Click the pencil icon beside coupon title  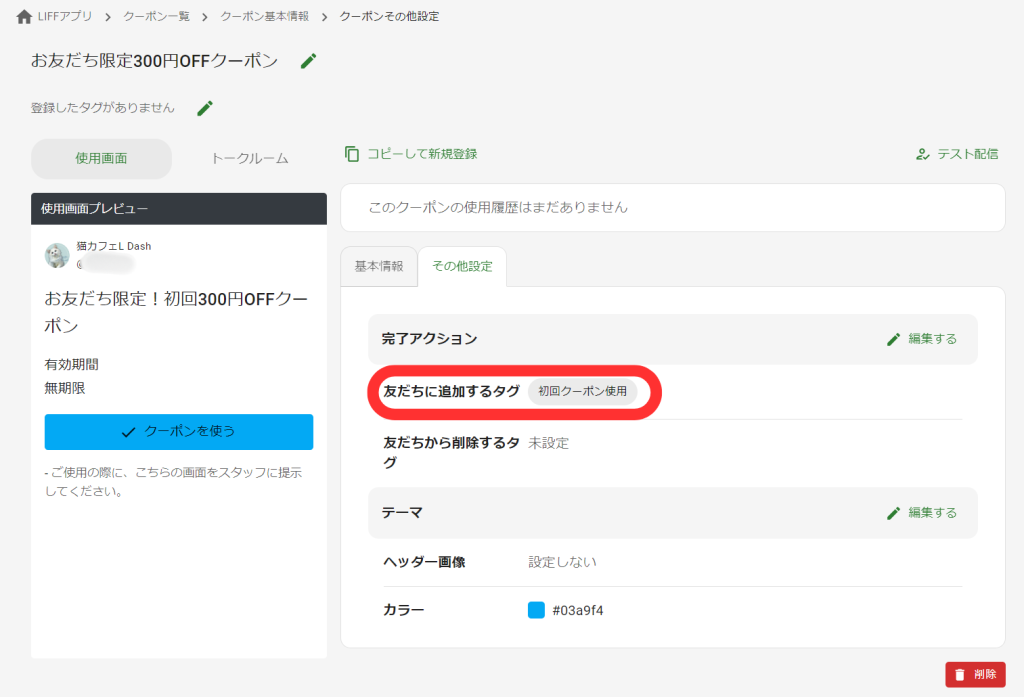click(308, 60)
